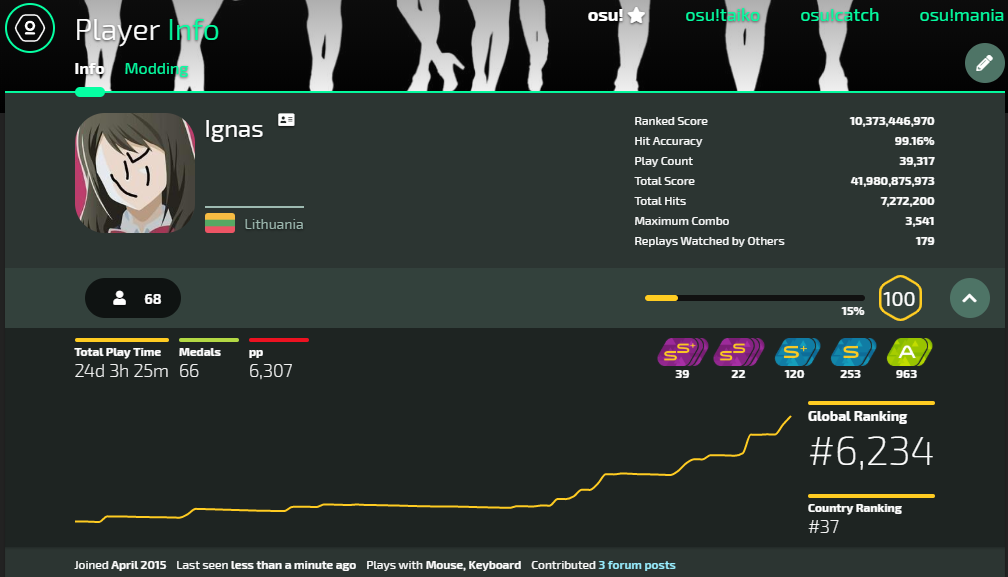
Task: Click the level 100 hexagon badge
Action: [899, 298]
